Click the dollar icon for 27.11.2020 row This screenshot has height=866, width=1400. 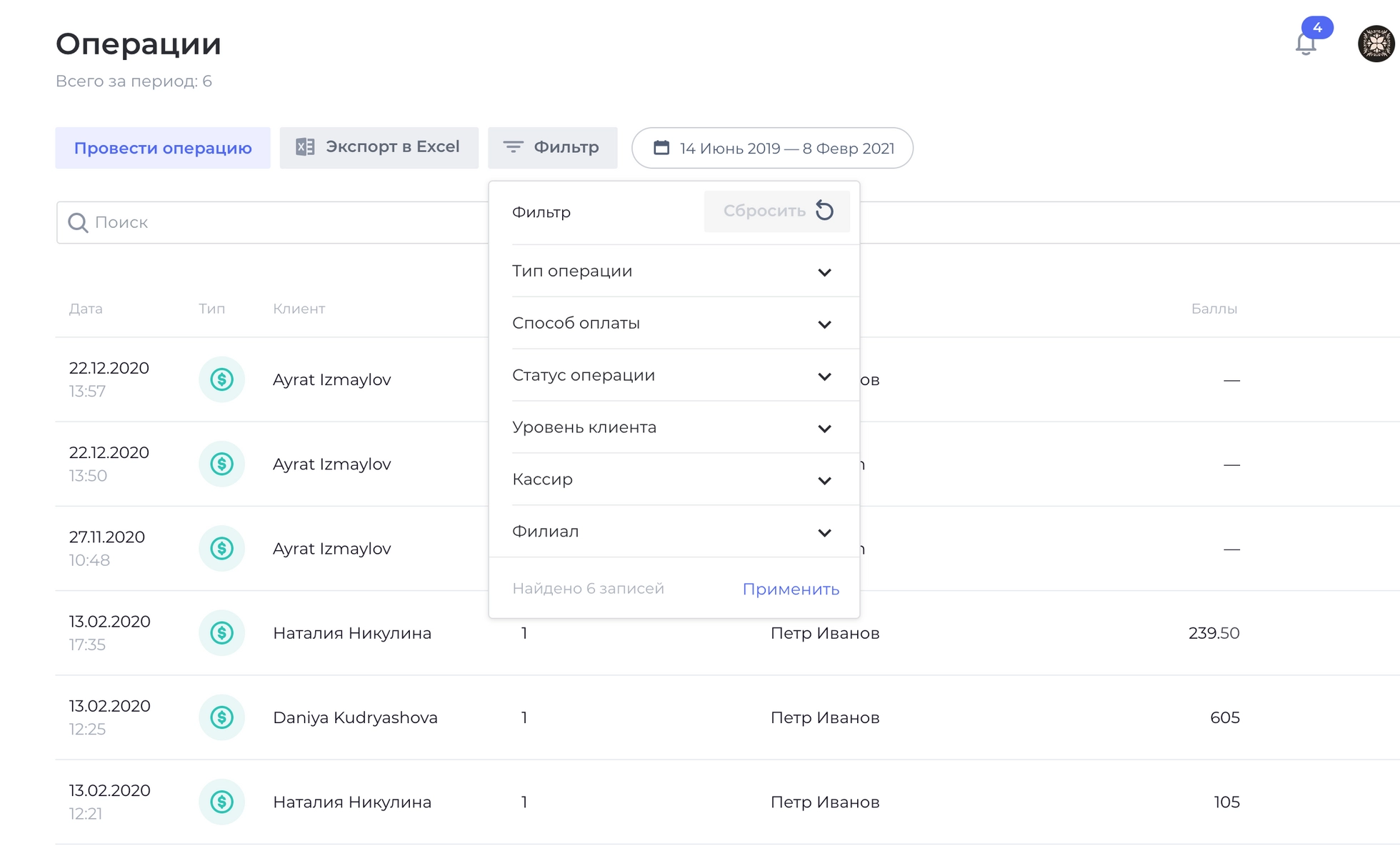221,548
